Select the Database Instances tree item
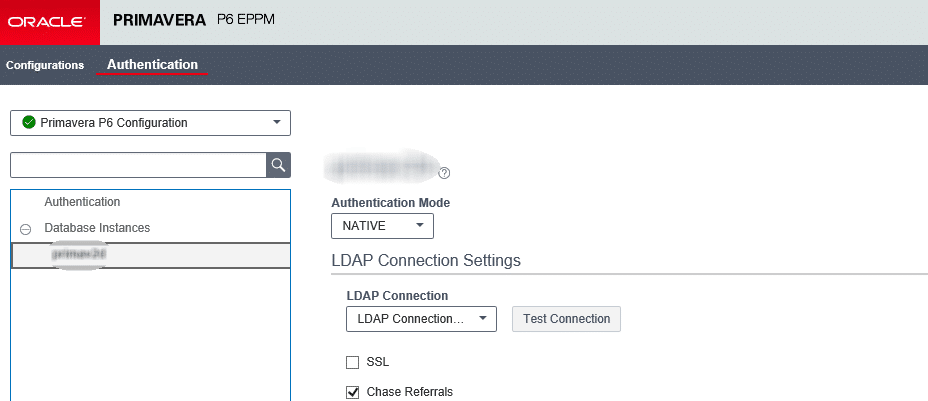This screenshot has width=928, height=401. (97, 228)
